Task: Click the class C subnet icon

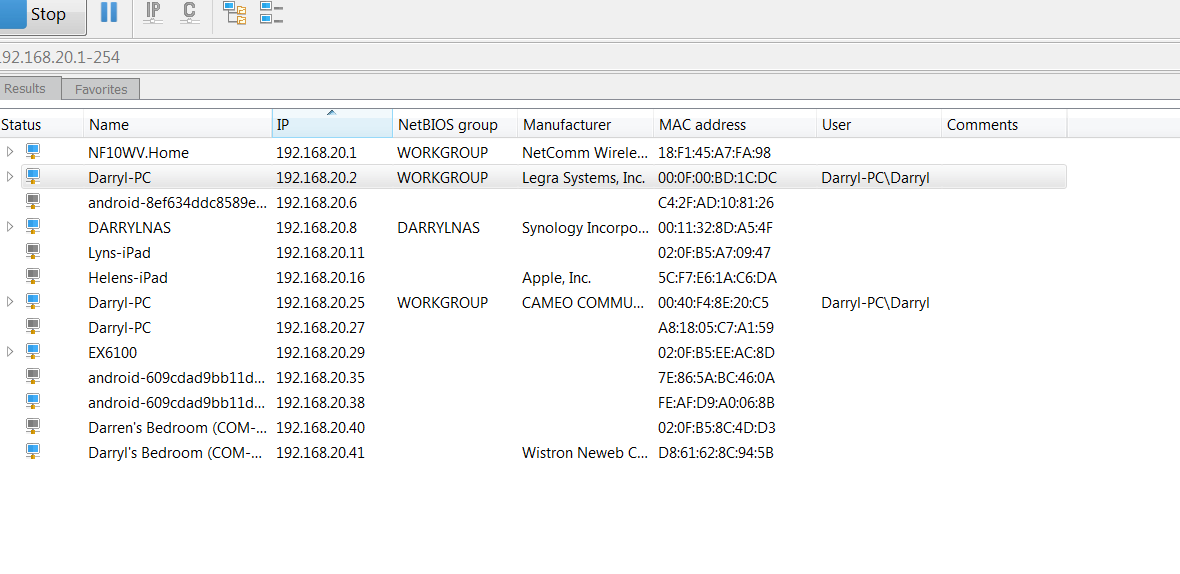Action: [189, 13]
